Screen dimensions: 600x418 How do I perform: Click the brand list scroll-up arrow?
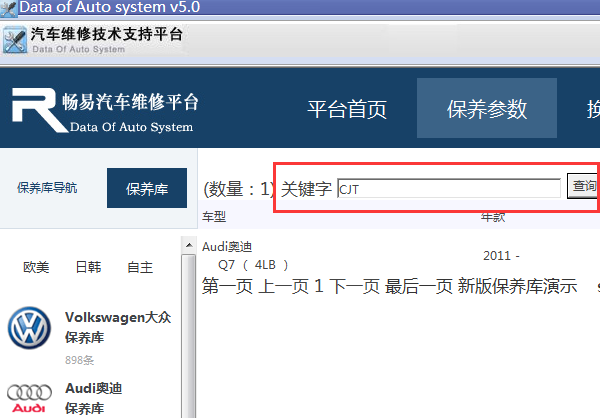click(x=189, y=245)
